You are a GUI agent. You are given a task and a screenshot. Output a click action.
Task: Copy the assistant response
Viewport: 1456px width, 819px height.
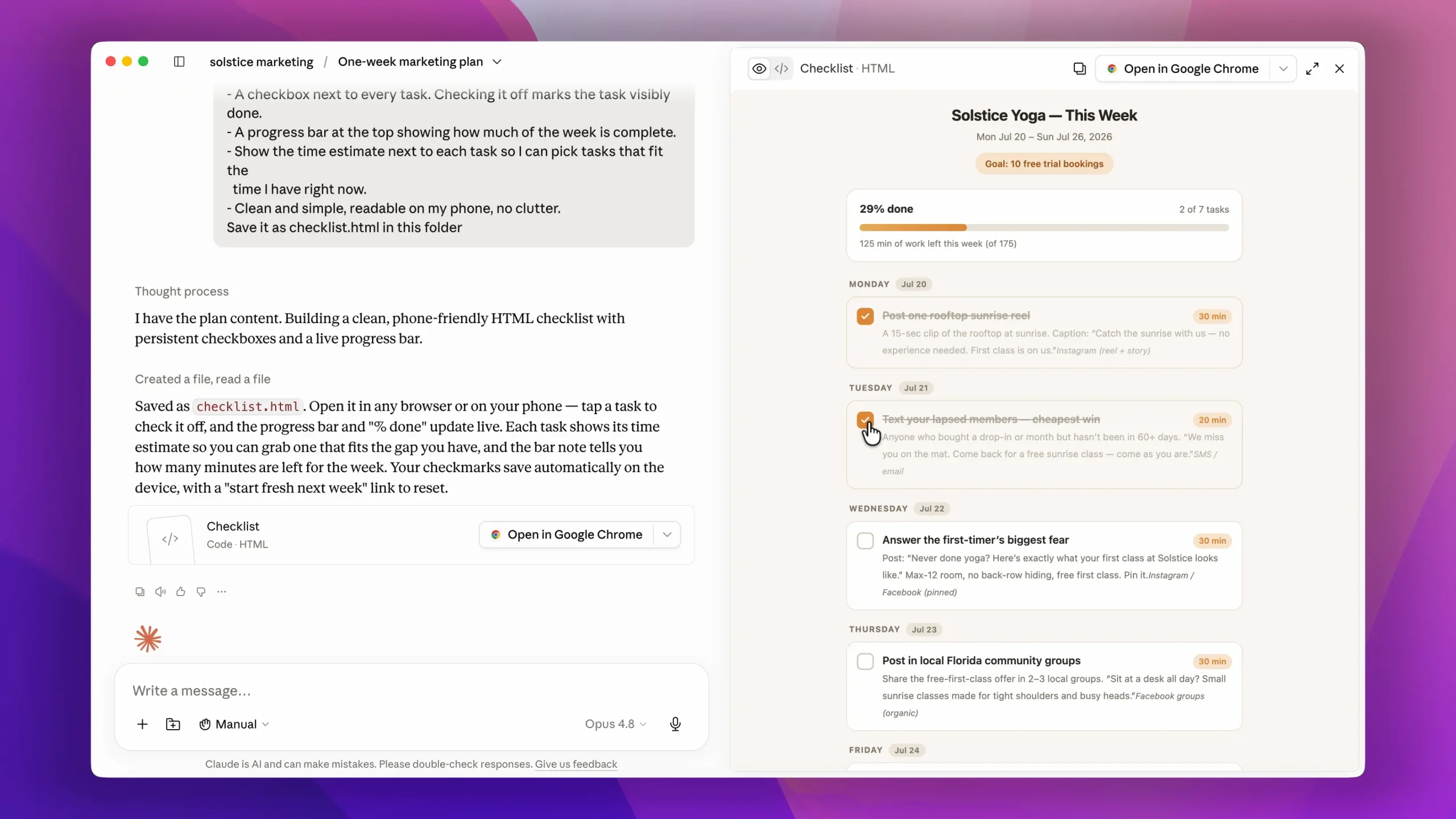tap(140, 591)
